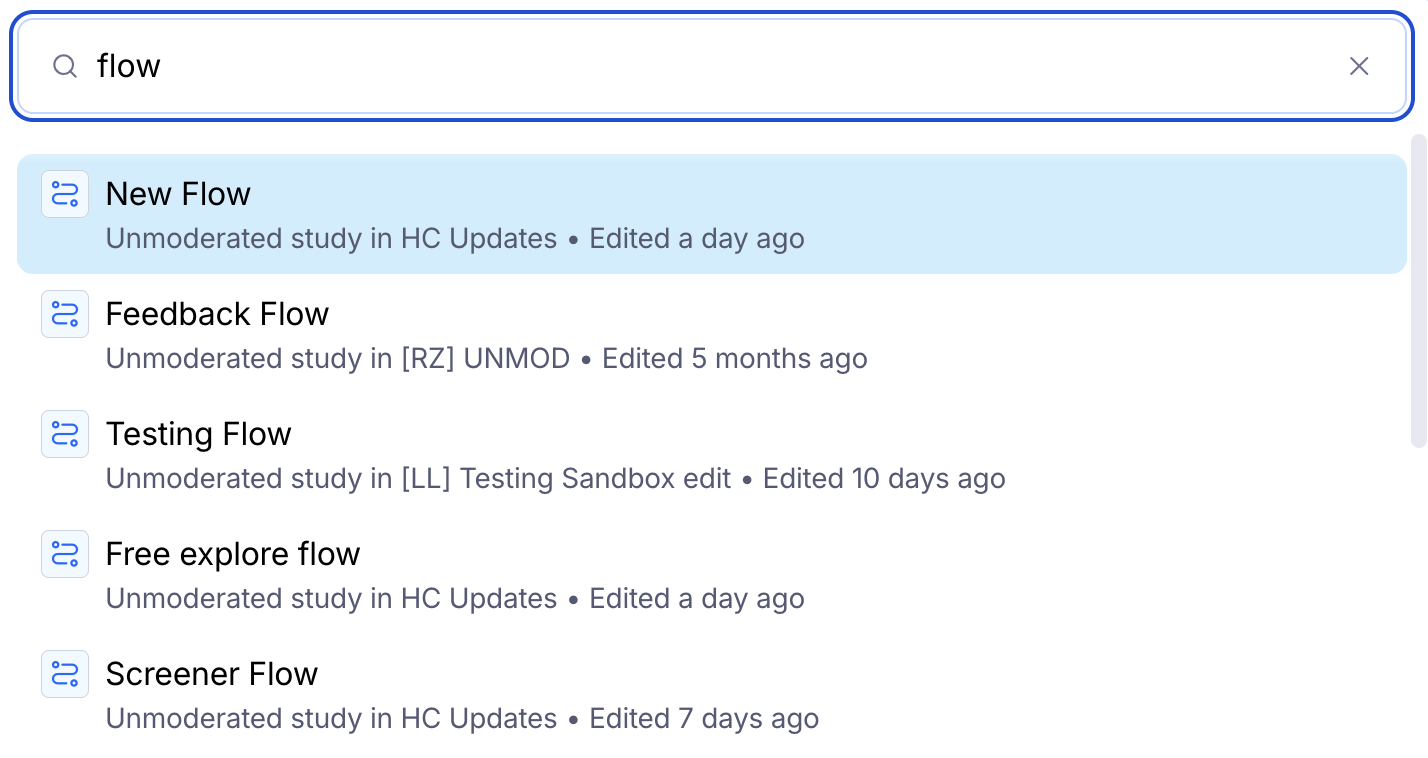The image size is (1428, 758).
Task: Click the Free explore flow icon
Action: pyautogui.click(x=65, y=554)
